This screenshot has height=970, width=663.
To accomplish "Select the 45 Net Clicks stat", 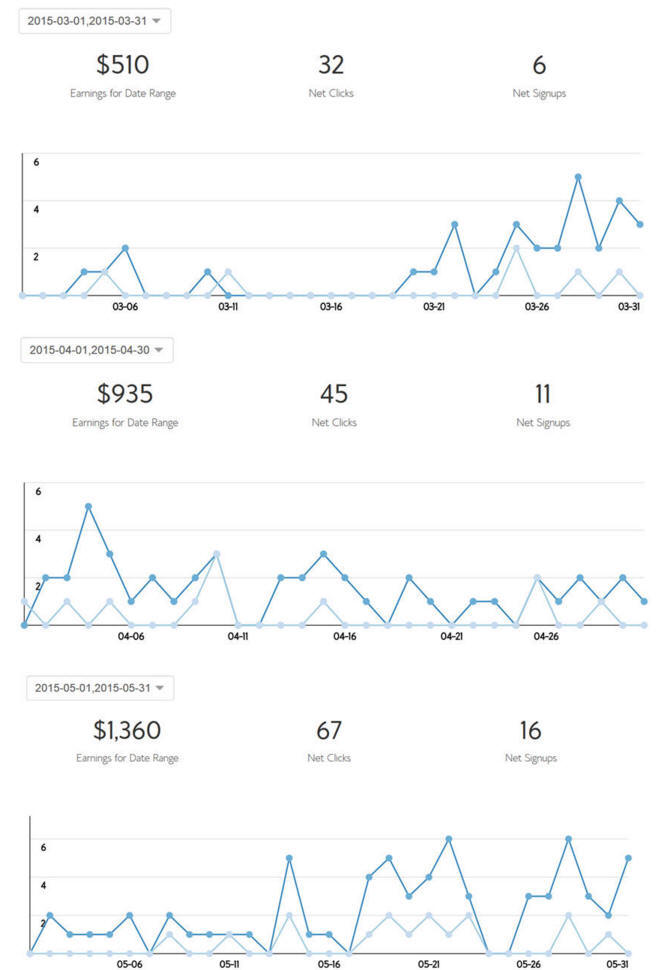I will [333, 394].
